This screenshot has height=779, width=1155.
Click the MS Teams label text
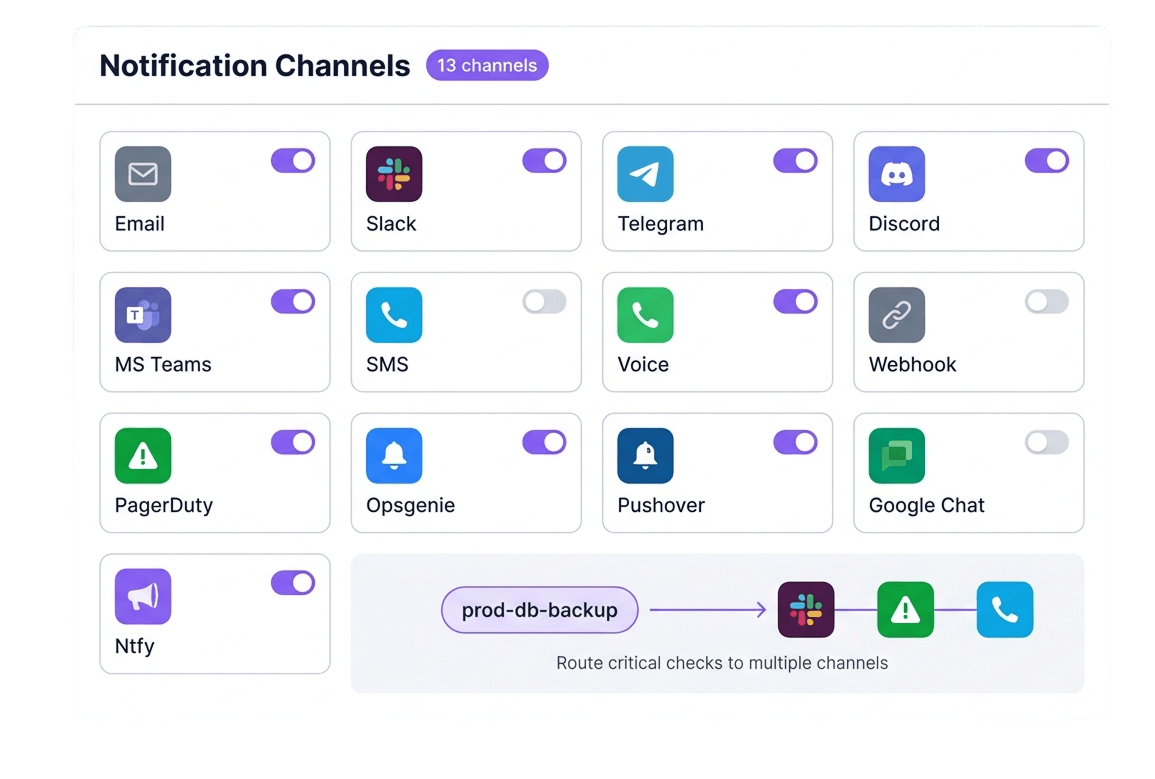[x=163, y=364]
